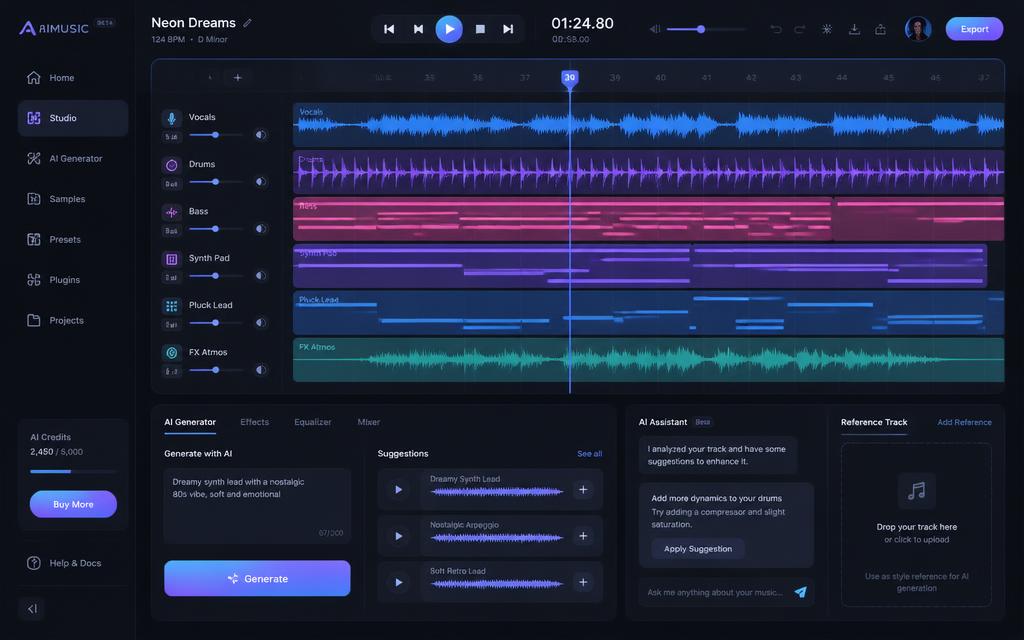This screenshot has width=1024, height=640.
Task: Click the playhead marker at bar 38
Action: pyautogui.click(x=569, y=78)
